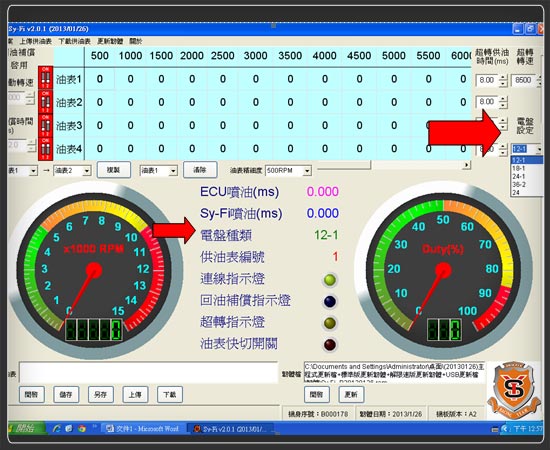Click the 更新 firmware button

351,395
